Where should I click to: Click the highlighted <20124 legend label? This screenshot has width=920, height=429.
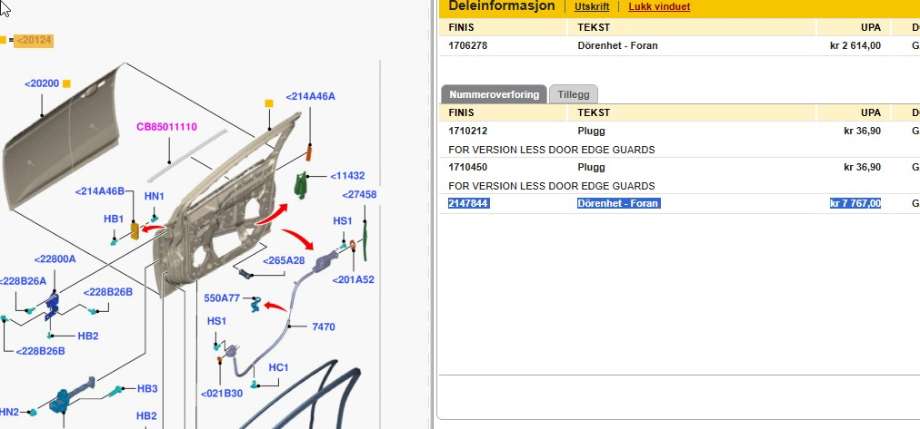tap(33, 40)
